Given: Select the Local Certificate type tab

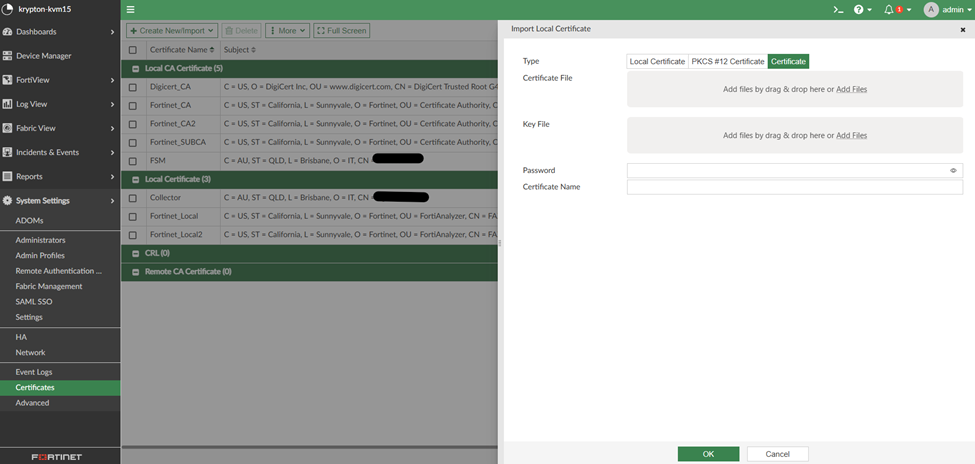Looking at the screenshot, I should tap(657, 62).
